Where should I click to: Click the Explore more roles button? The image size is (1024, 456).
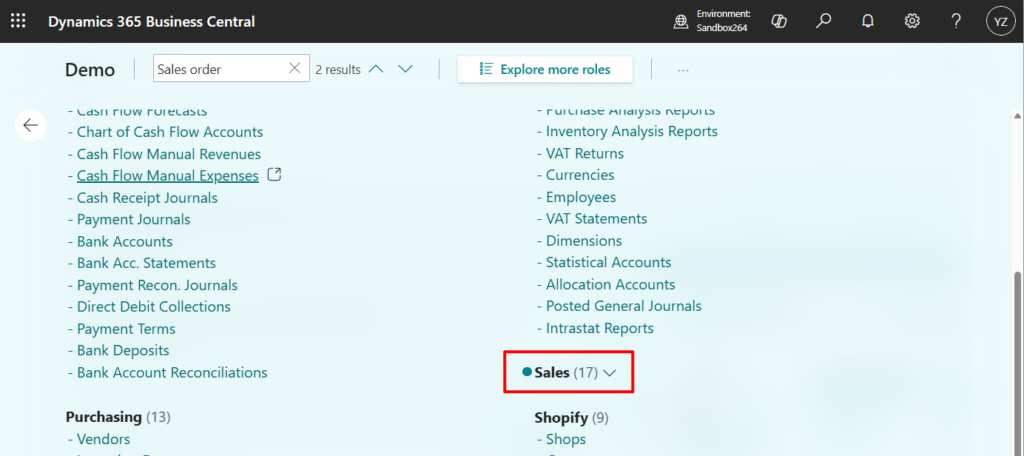click(544, 69)
